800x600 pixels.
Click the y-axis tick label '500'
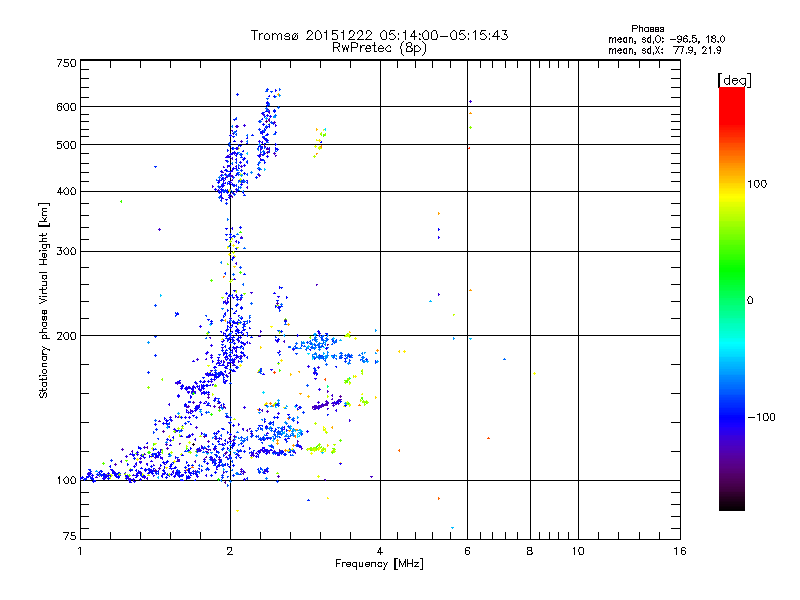66,145
